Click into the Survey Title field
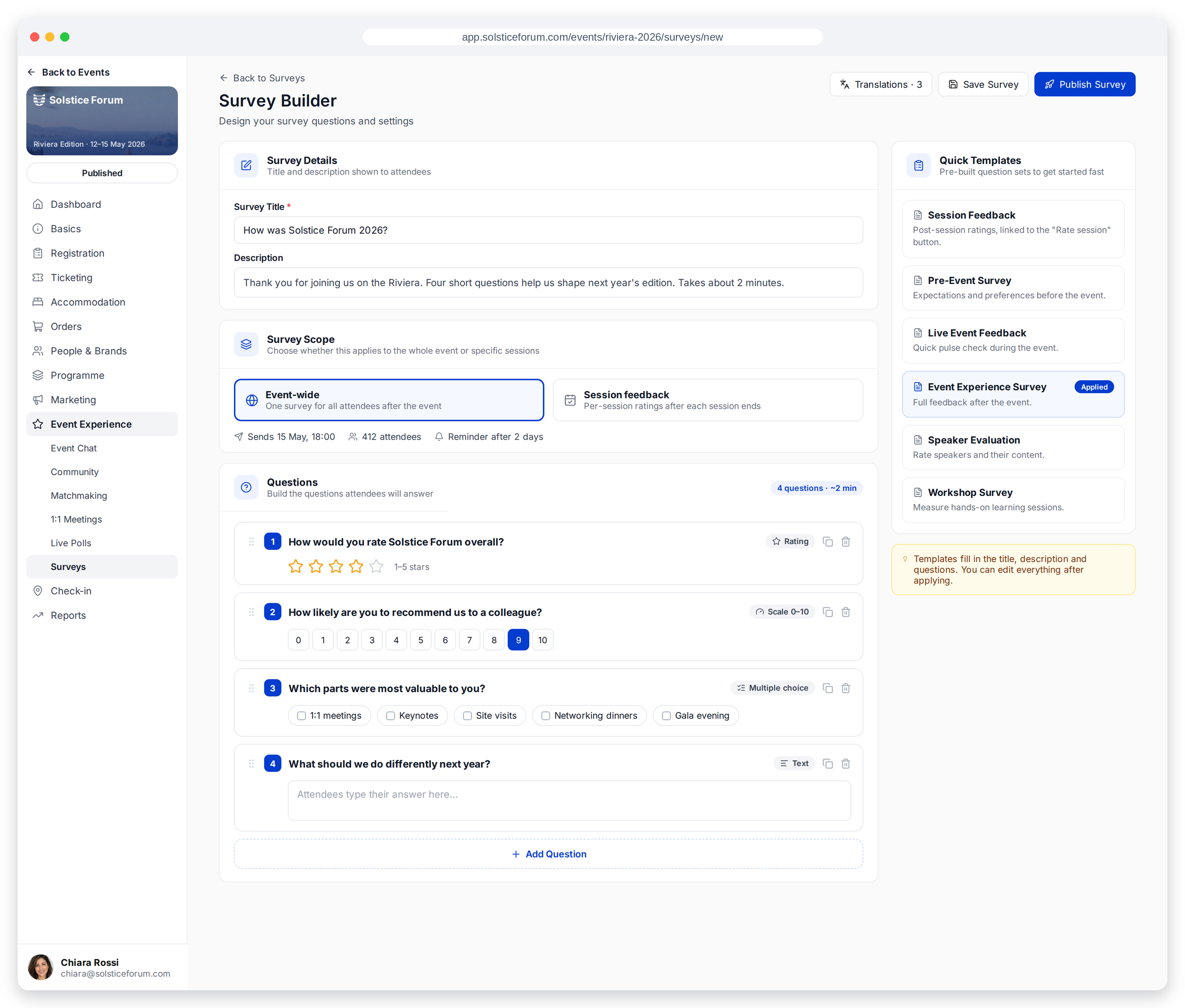This screenshot has width=1185, height=1008. click(x=549, y=230)
